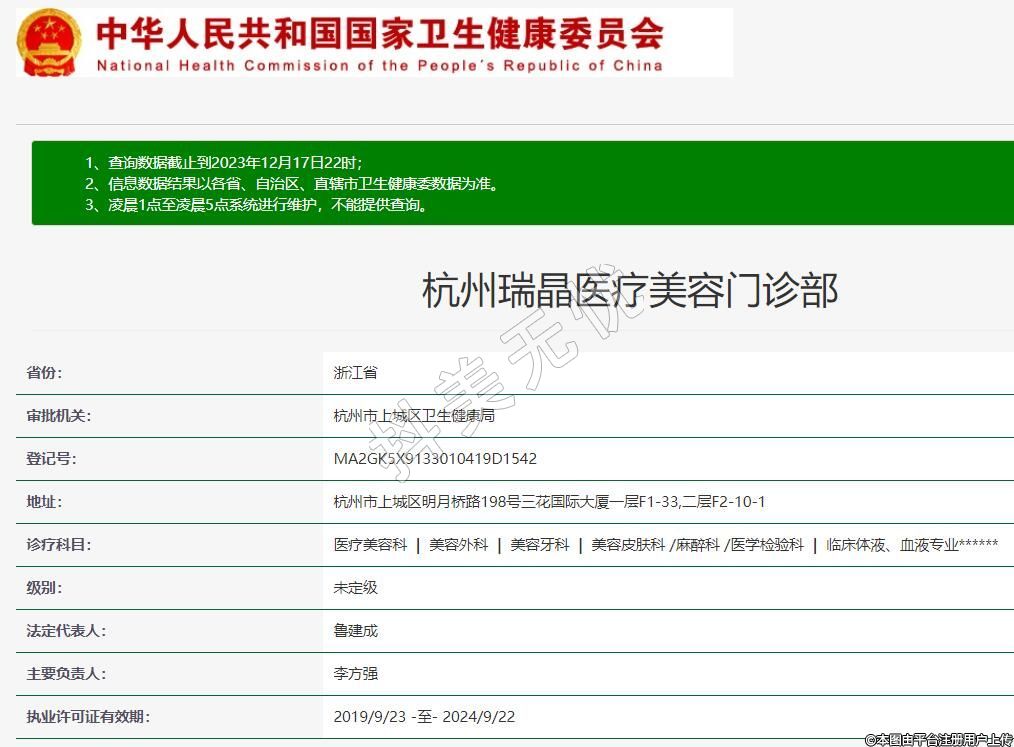Click 医疗美容科 in the 诊疗科目 row

pos(370,545)
